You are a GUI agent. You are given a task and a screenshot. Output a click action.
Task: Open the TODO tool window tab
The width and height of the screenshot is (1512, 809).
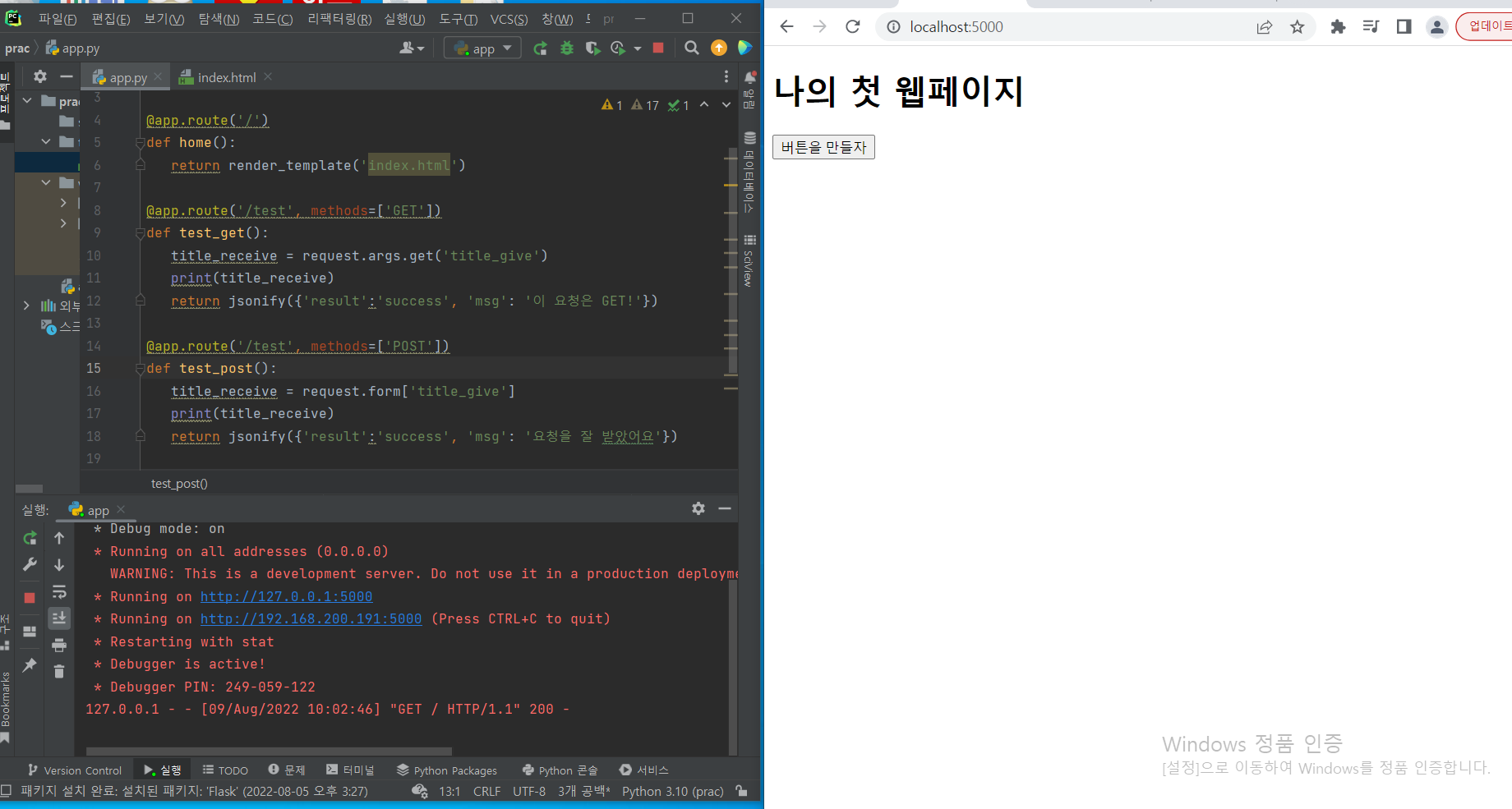225,770
